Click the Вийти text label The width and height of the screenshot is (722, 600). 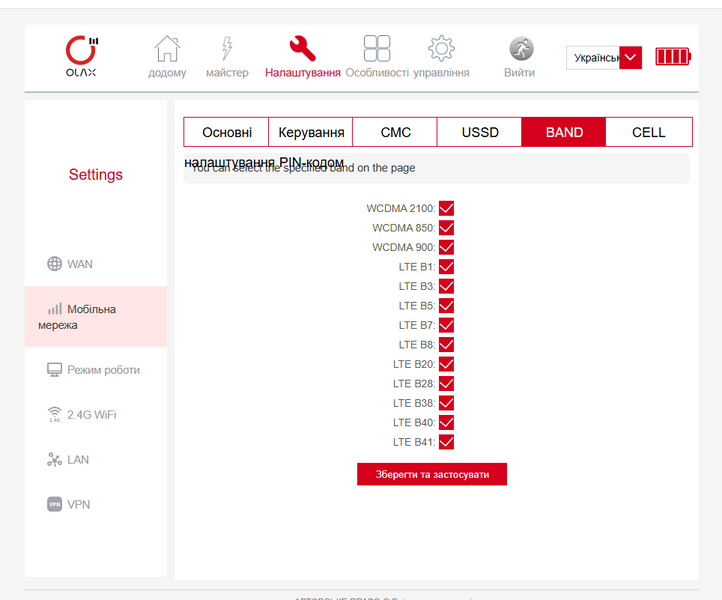point(519,73)
